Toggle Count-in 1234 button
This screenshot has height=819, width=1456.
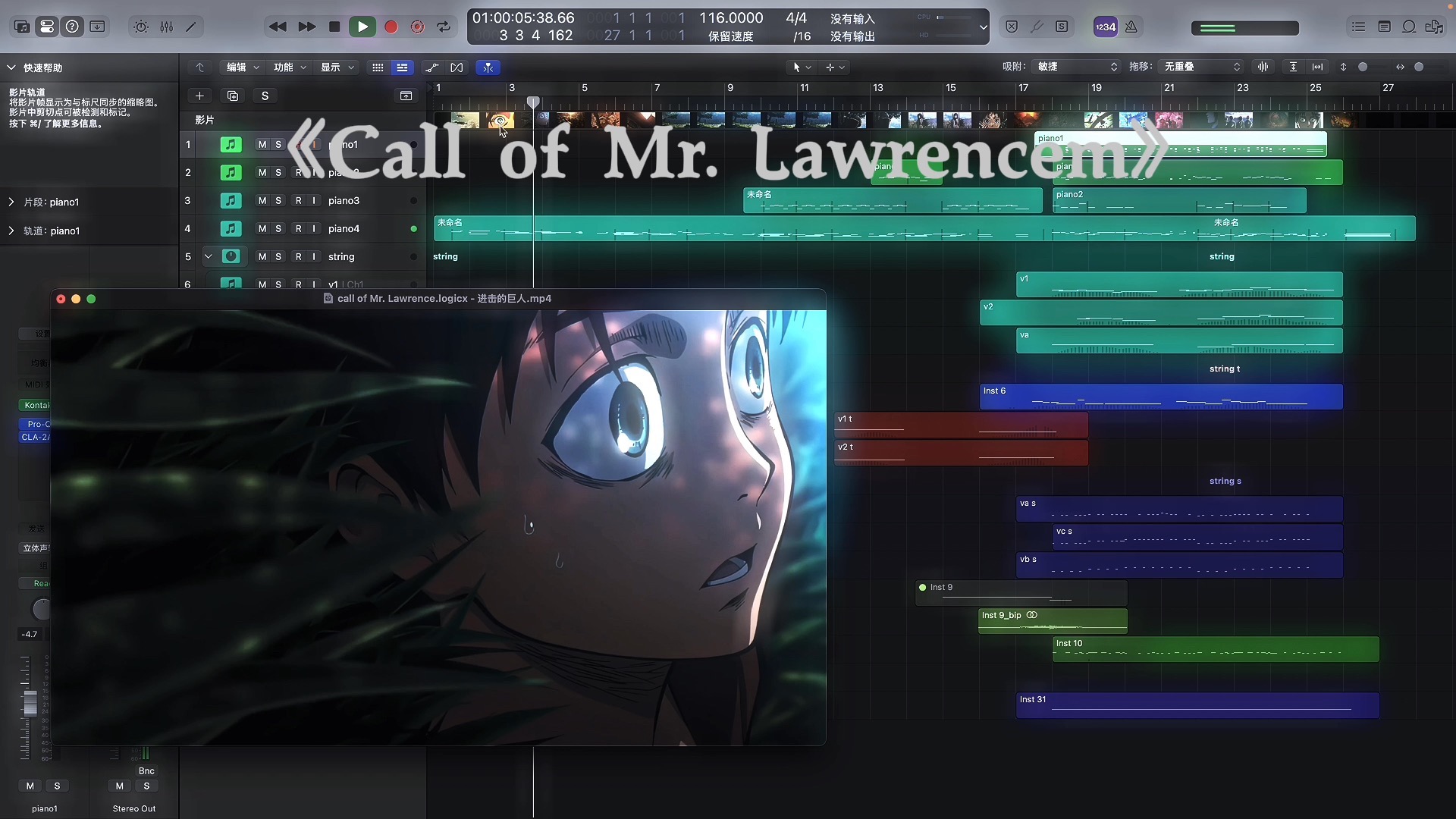pos(1105,27)
